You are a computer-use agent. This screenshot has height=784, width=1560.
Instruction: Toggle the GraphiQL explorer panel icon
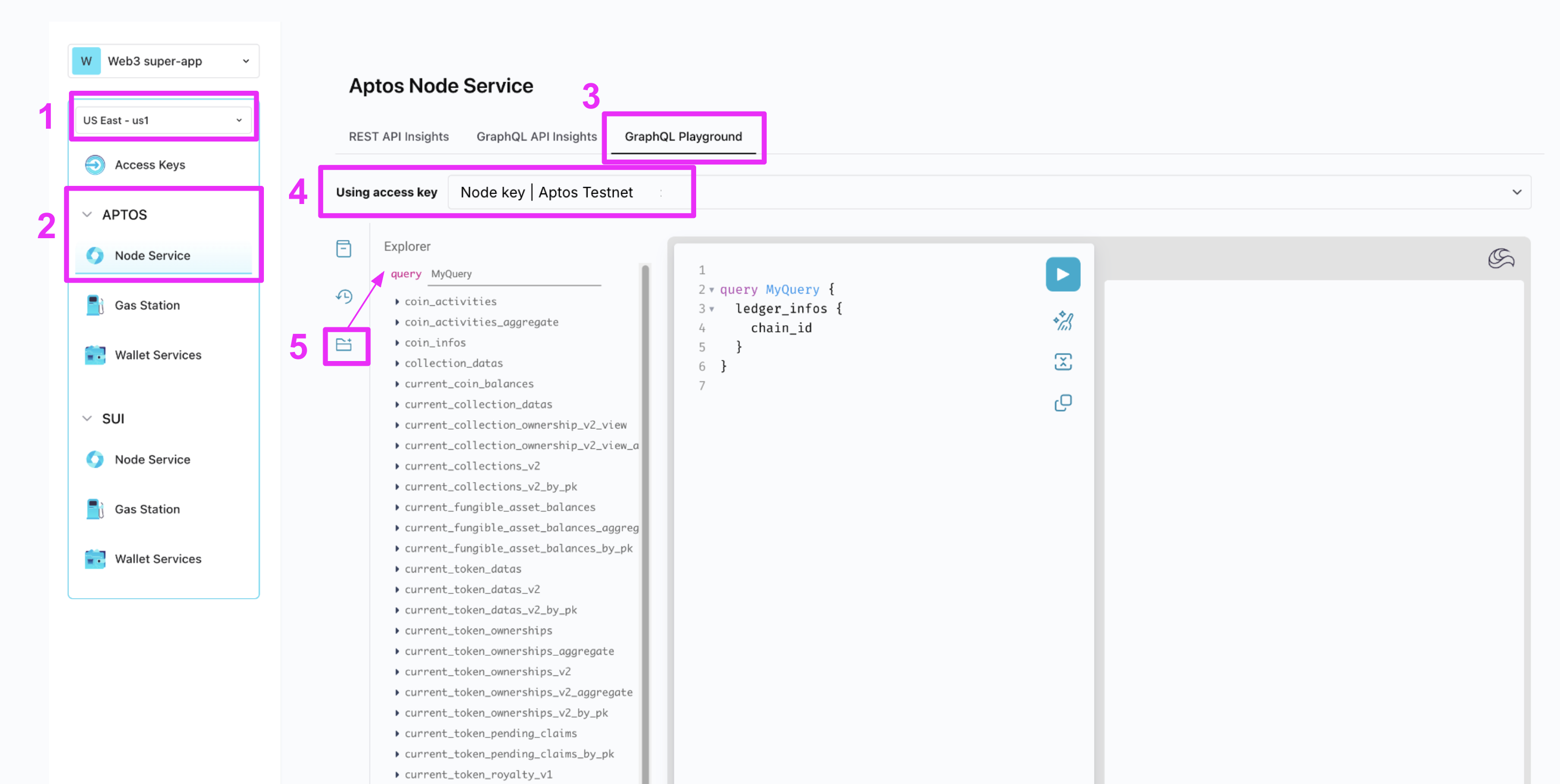[344, 344]
